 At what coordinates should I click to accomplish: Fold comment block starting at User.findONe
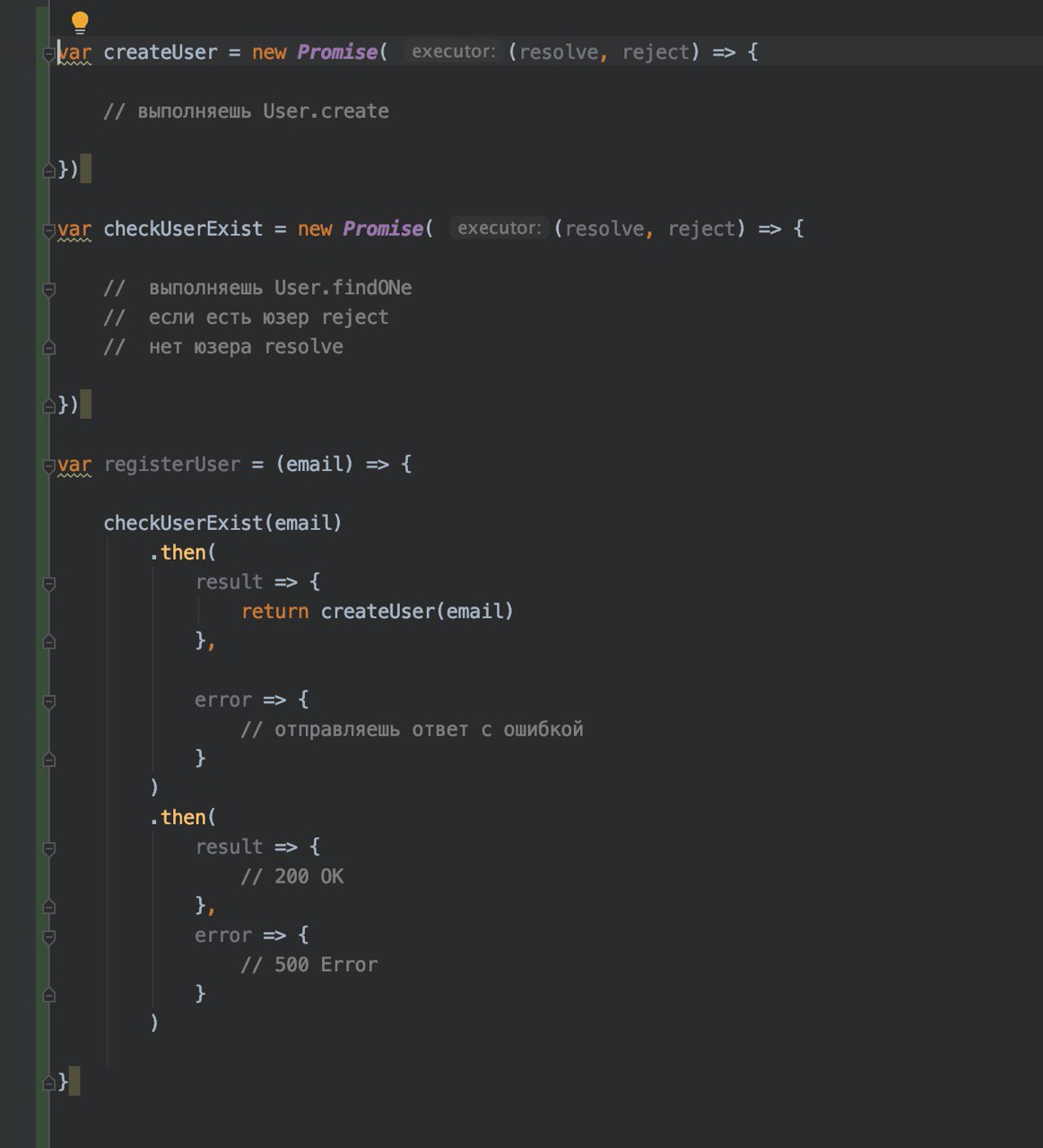tap(49, 290)
